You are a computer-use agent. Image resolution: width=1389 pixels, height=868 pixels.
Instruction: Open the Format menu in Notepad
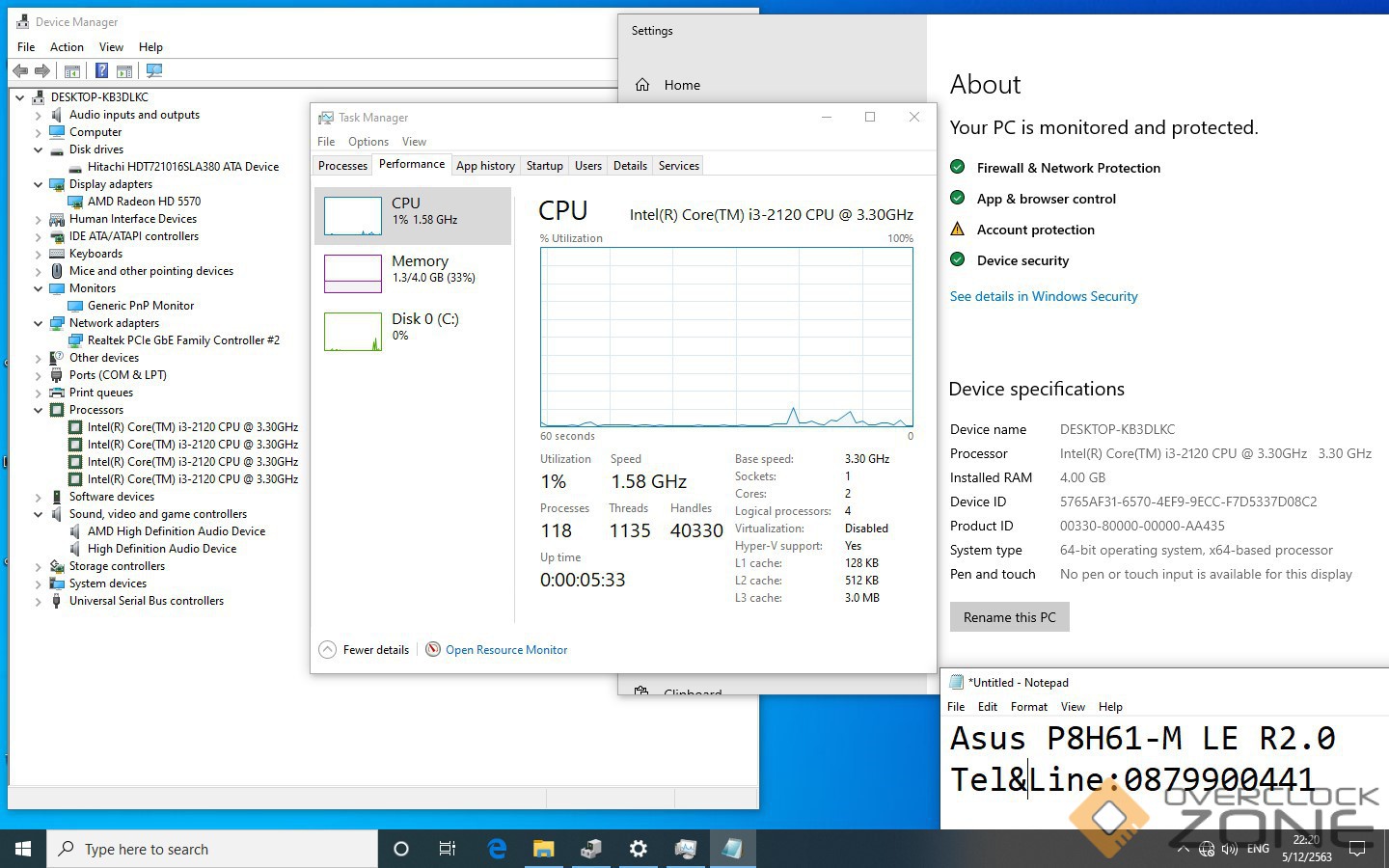coord(1028,707)
